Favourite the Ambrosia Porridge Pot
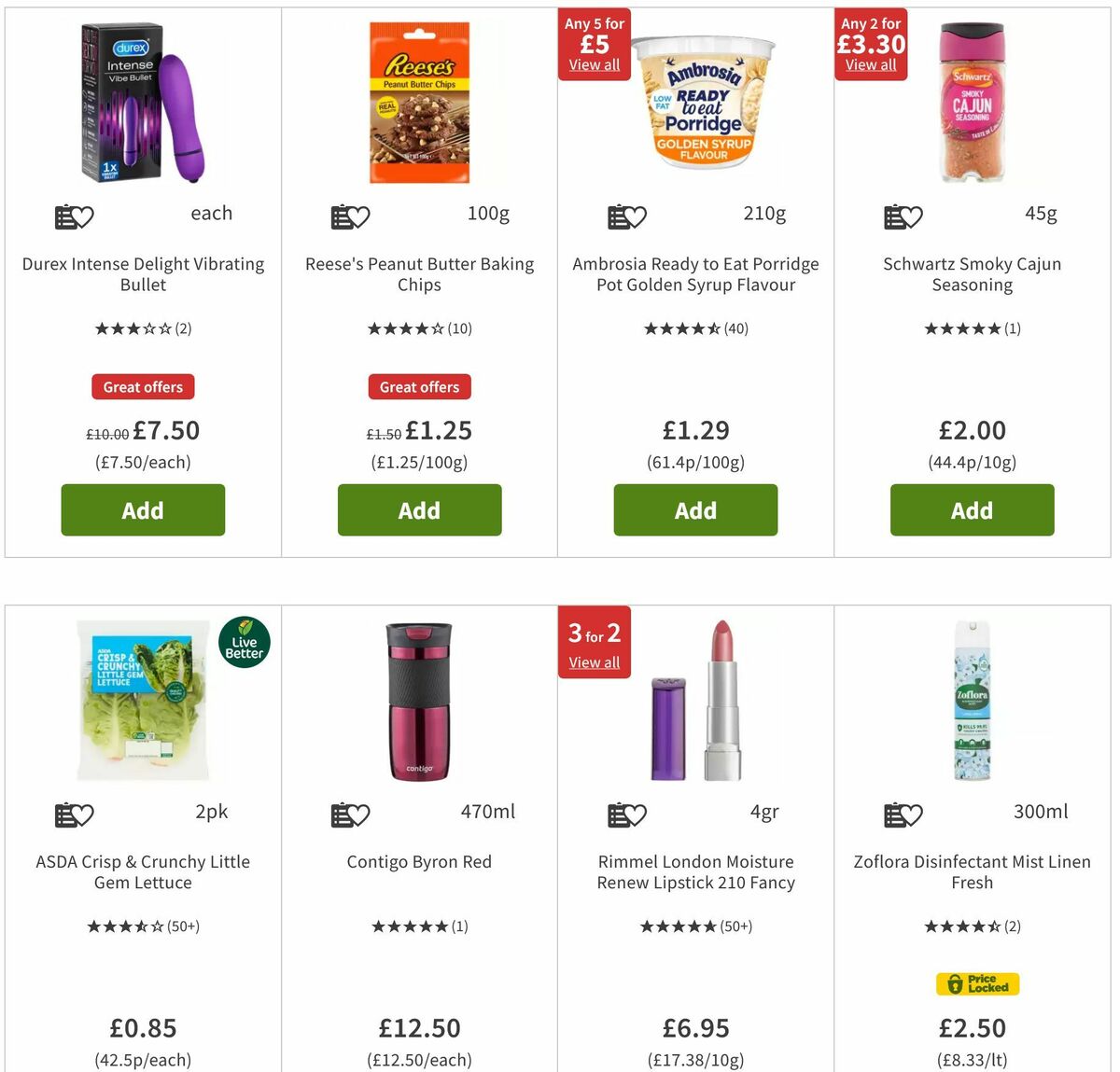This screenshot has width=1120, height=1072. click(x=626, y=216)
